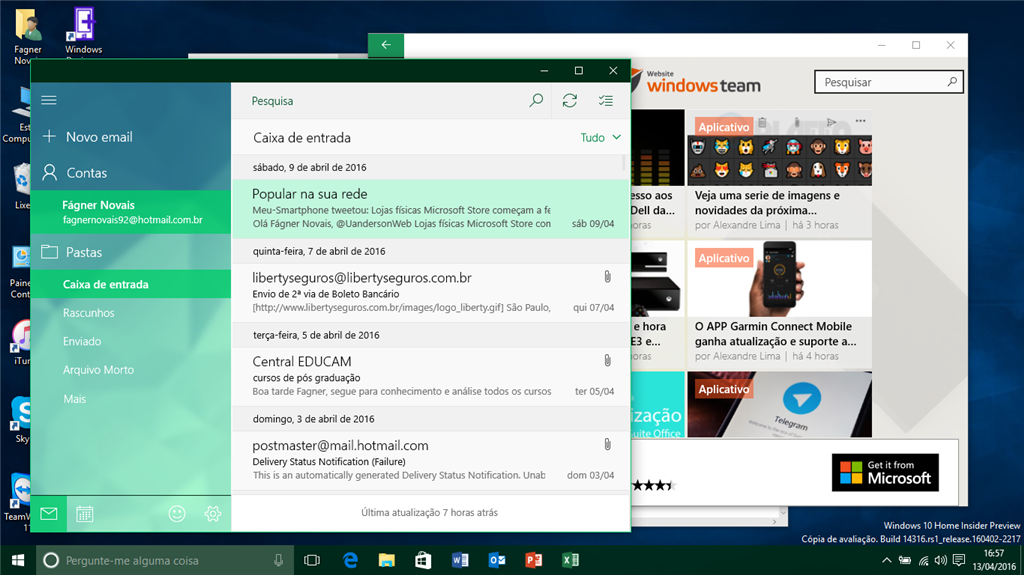
Task: Click the attachment paperclip on postmaster email
Action: (607, 445)
